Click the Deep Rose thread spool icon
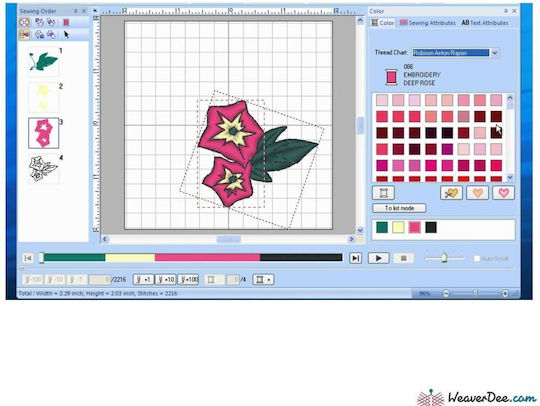540x406 pixels. (391, 77)
